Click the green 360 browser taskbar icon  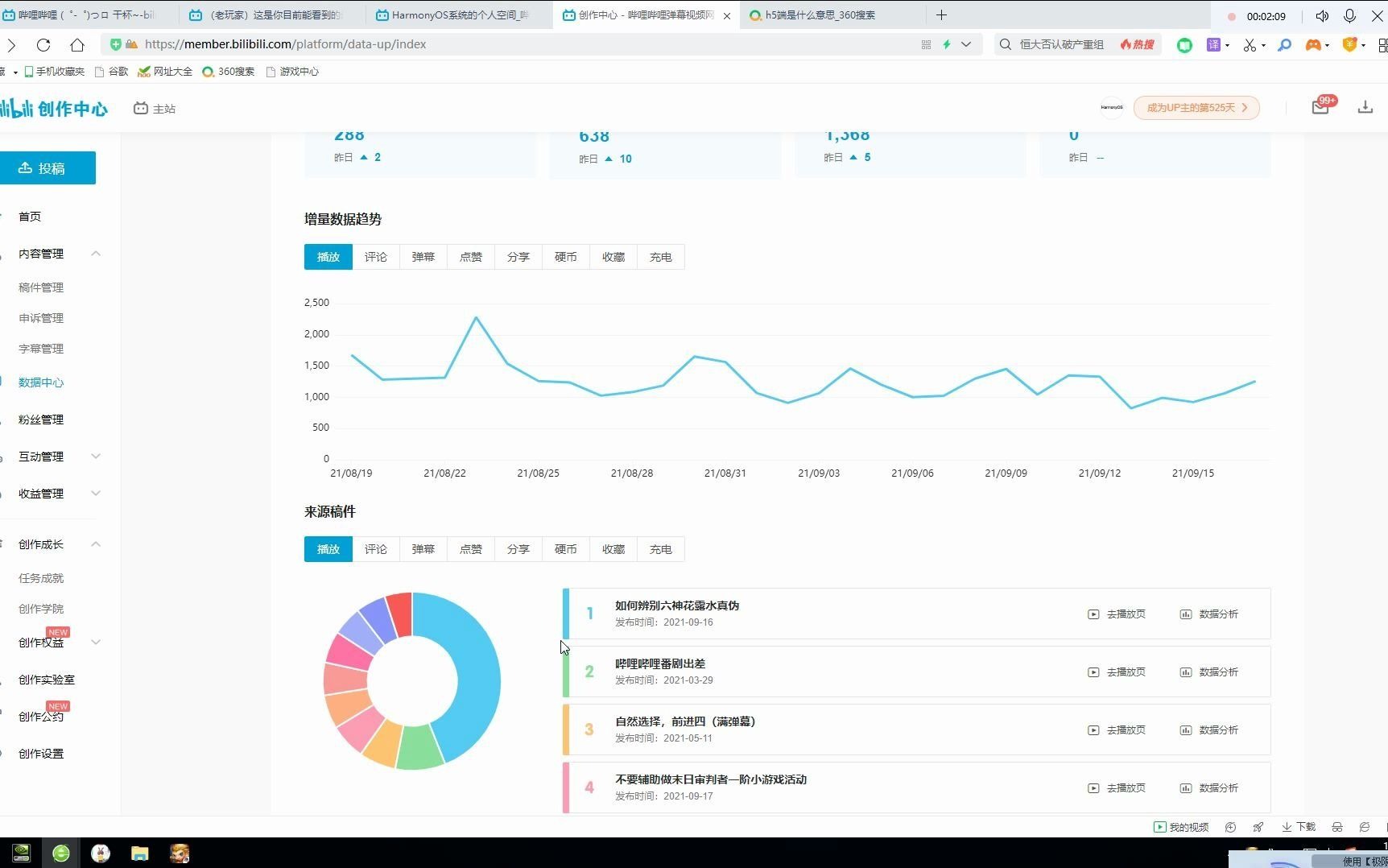click(61, 854)
